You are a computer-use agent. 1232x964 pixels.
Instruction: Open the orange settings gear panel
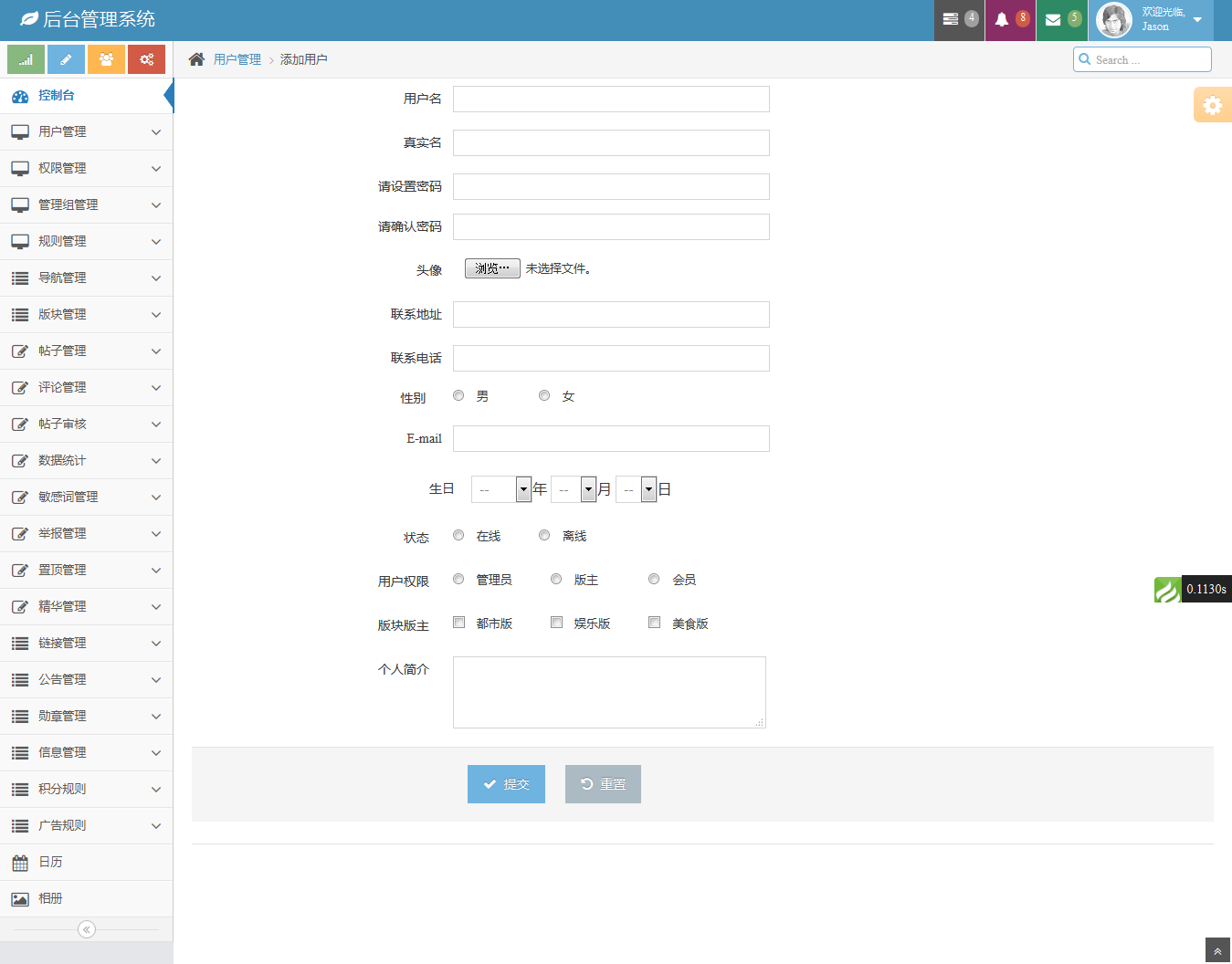tap(1212, 105)
